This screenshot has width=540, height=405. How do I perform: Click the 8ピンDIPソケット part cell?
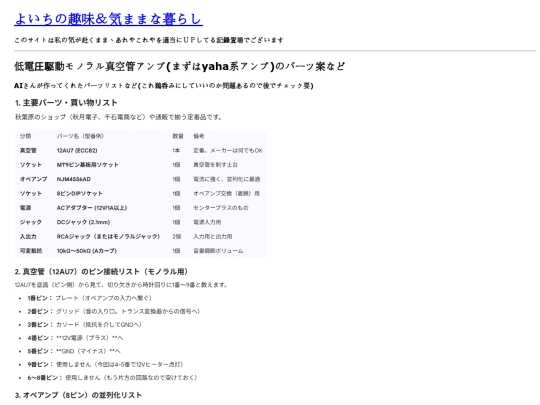(80, 194)
